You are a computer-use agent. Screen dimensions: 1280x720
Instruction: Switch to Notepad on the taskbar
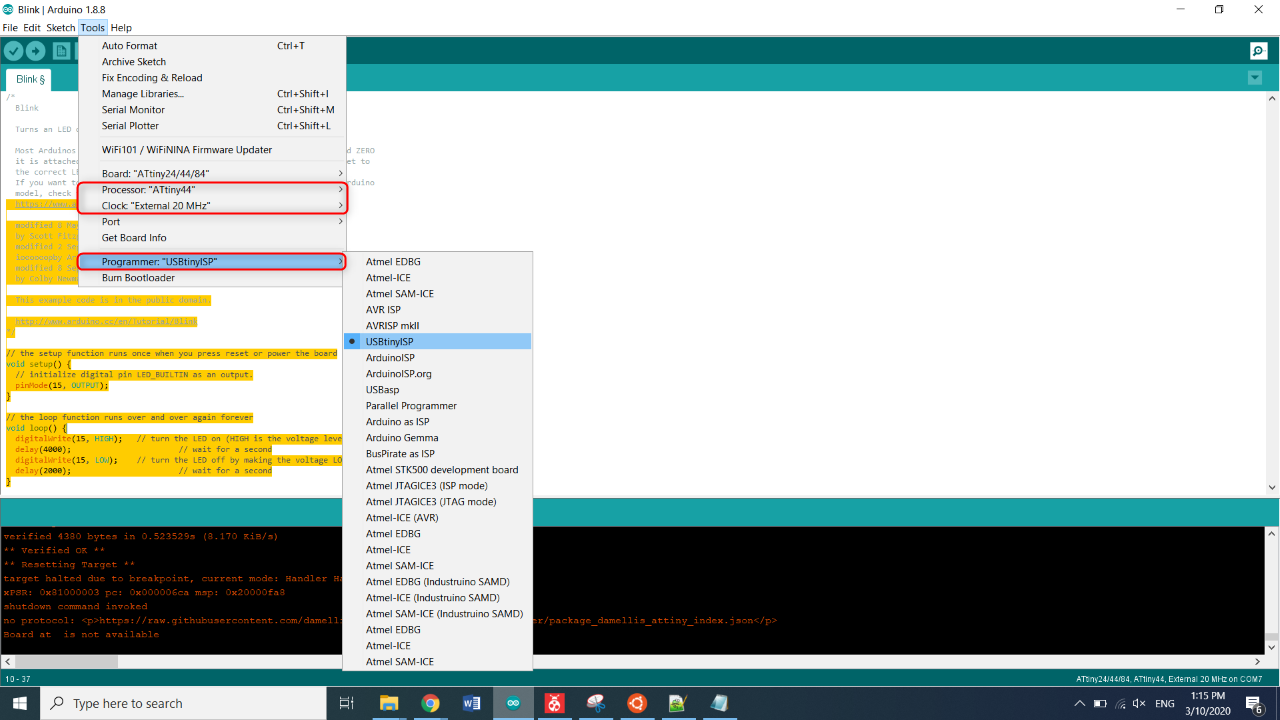tap(719, 703)
